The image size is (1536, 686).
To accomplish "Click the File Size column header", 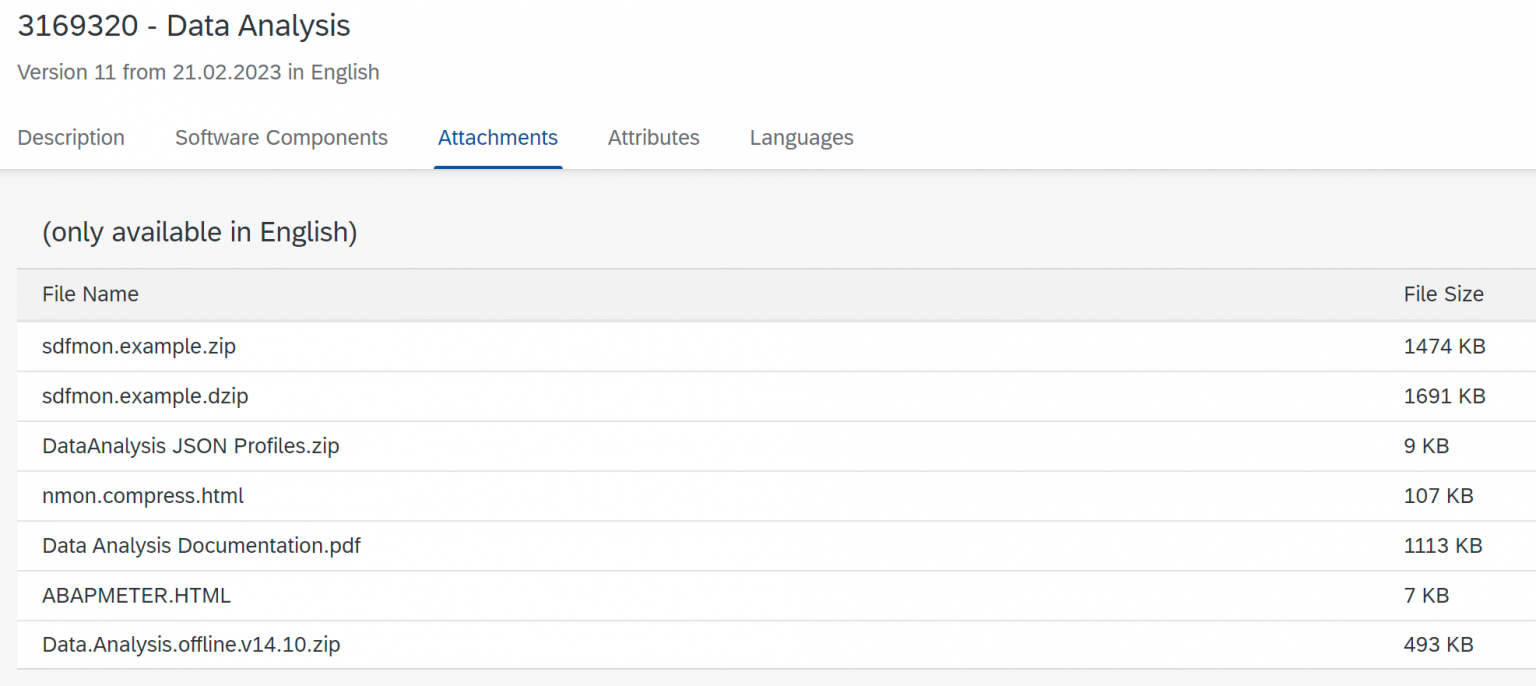I will (1443, 294).
